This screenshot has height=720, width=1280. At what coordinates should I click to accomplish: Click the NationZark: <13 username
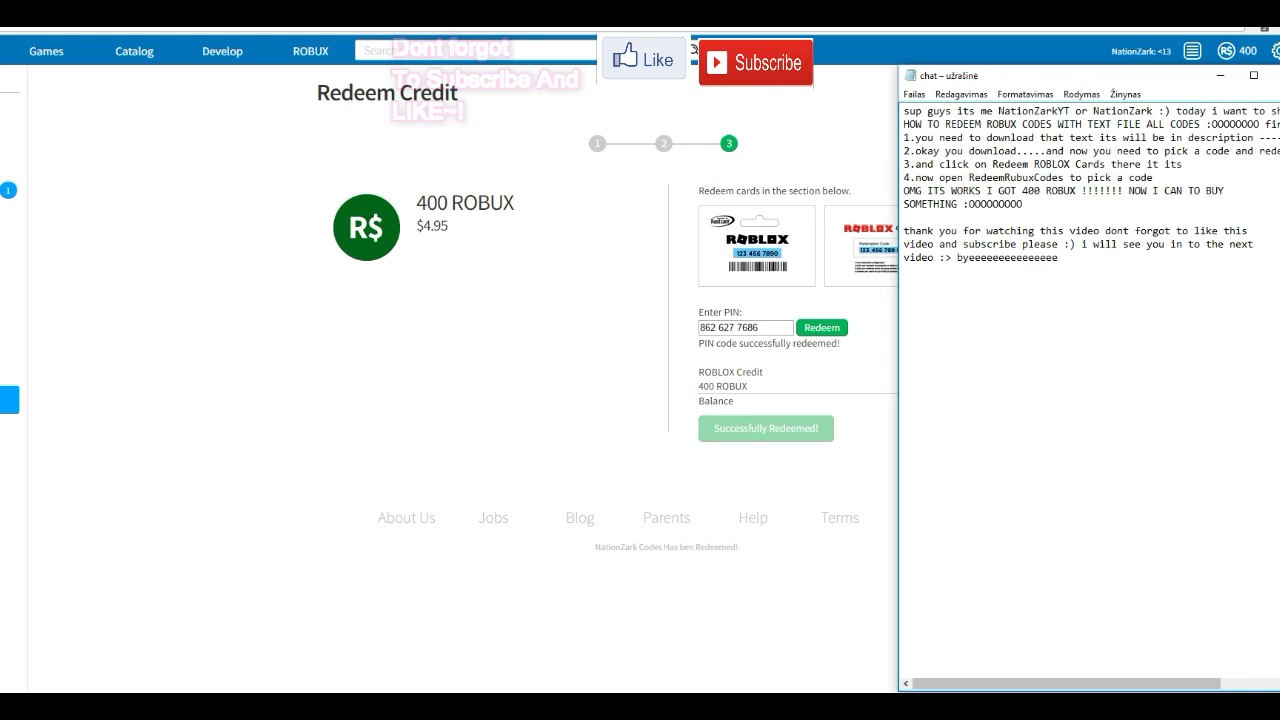coord(1141,51)
